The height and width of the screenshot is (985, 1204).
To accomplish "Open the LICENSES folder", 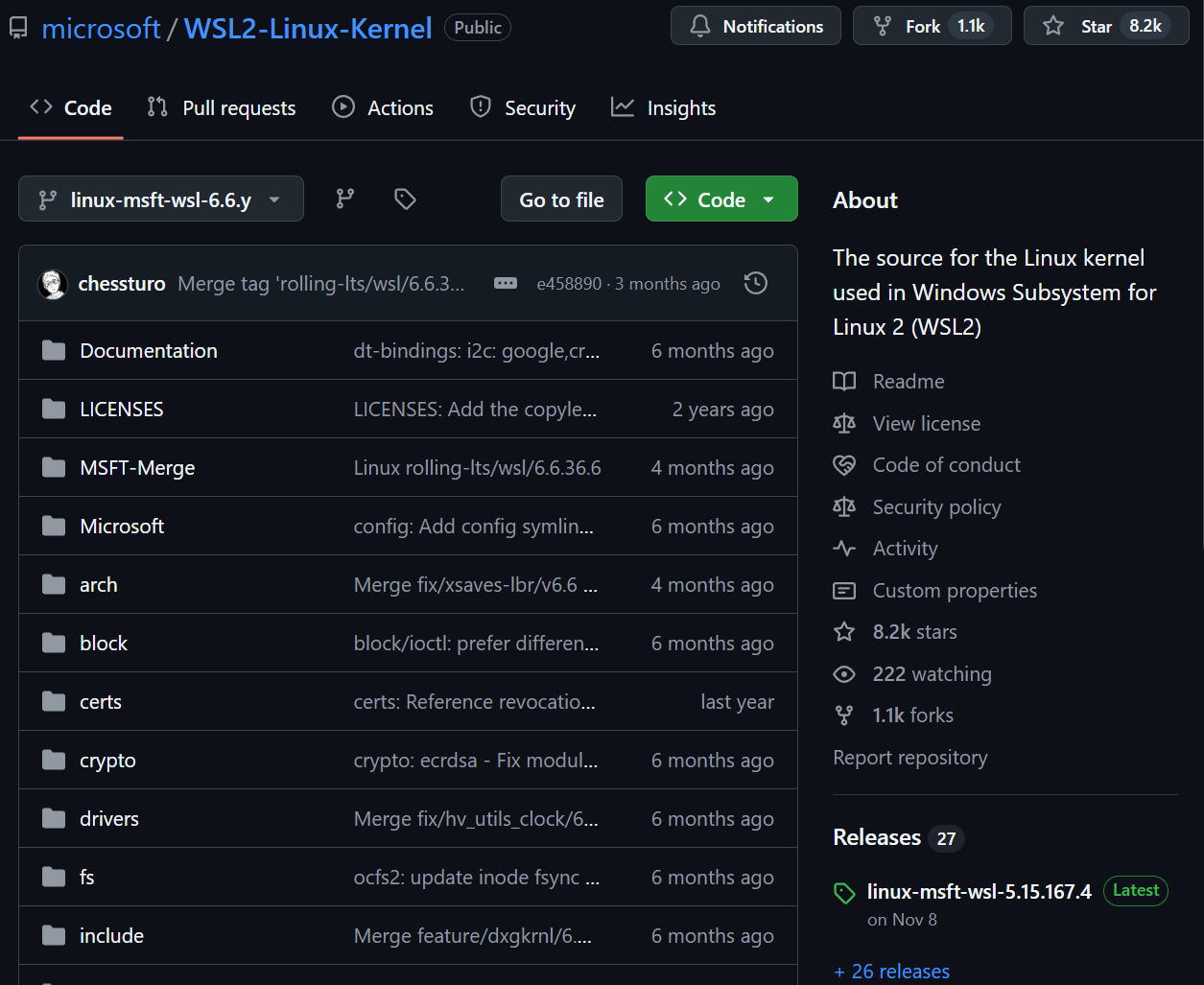I will click(122, 410).
